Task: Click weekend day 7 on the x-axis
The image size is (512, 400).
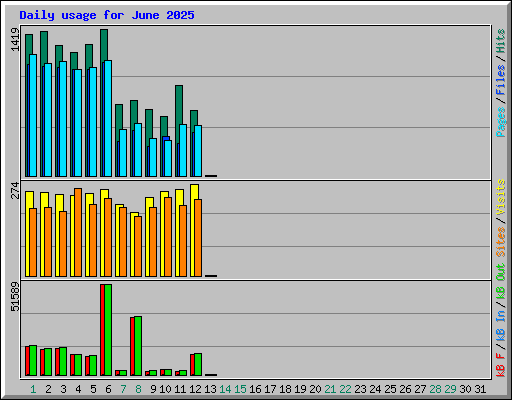Action: click(x=123, y=389)
